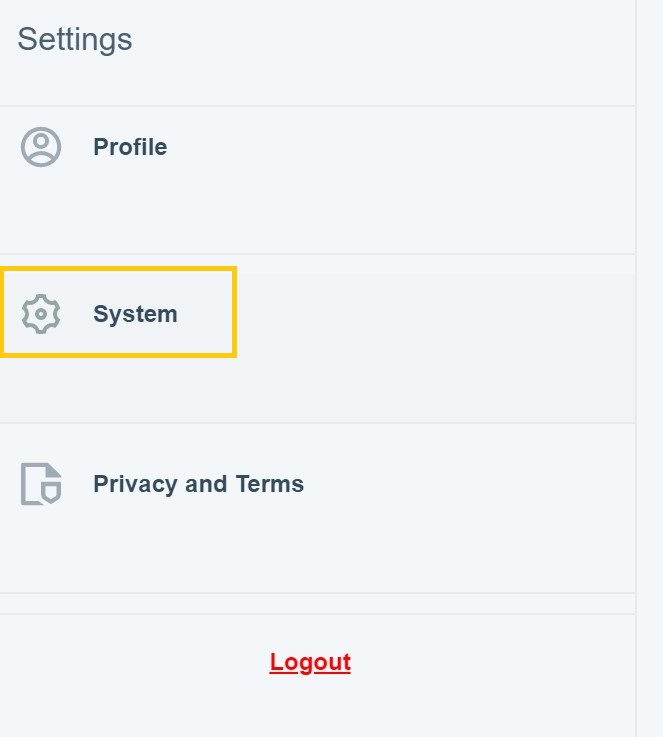Click the Settings heading text

(75, 40)
